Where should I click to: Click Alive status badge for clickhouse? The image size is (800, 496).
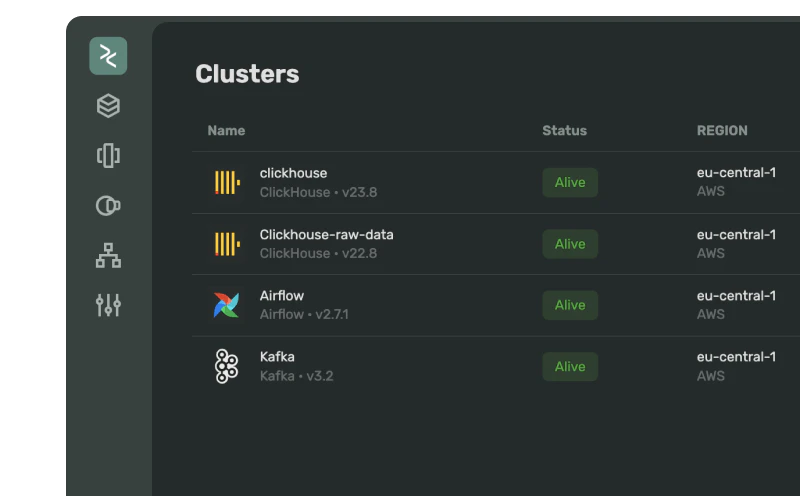(x=570, y=183)
